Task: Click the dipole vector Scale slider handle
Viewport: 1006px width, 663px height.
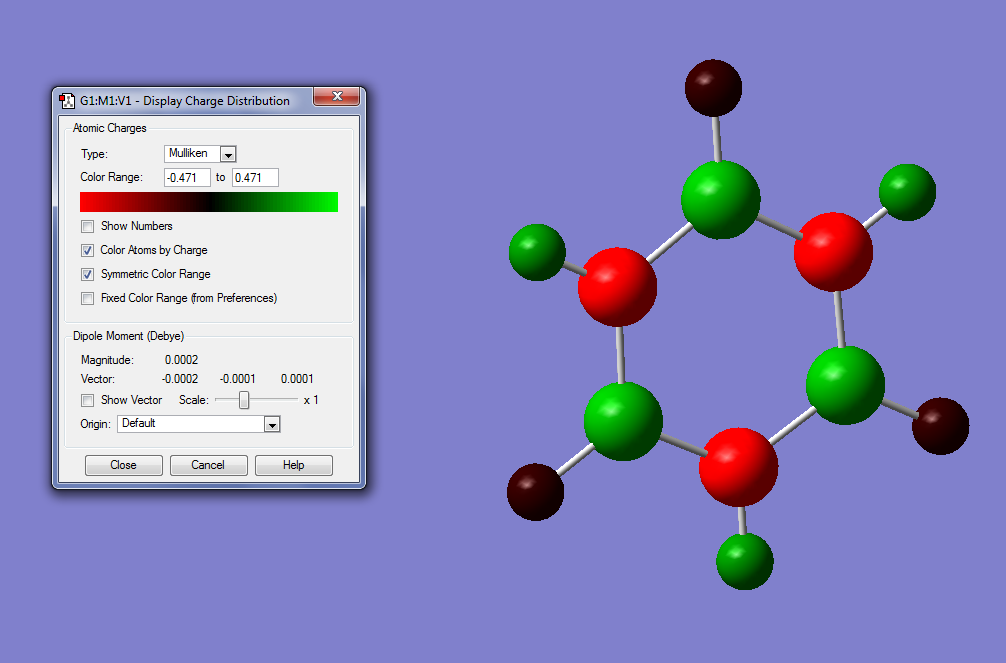Action: click(244, 400)
